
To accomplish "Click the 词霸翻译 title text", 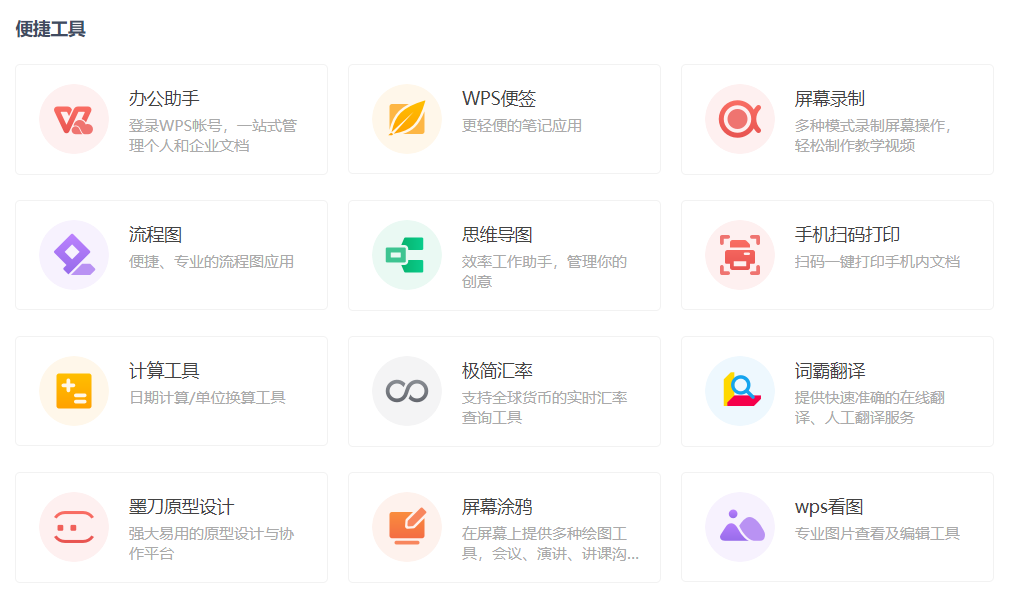I will pyautogui.click(x=830, y=371).
